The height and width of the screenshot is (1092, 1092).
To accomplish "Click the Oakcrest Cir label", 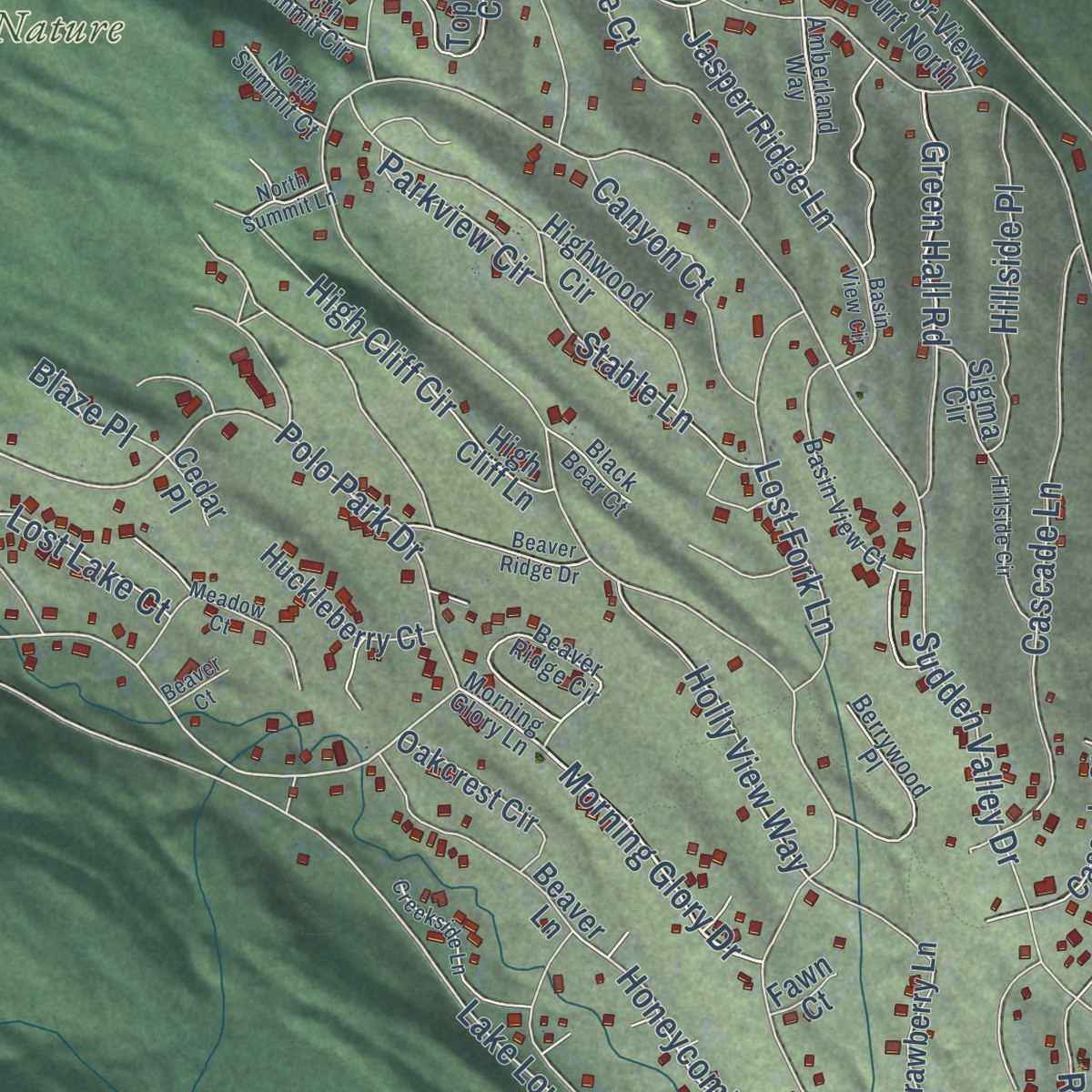I will click(468, 781).
